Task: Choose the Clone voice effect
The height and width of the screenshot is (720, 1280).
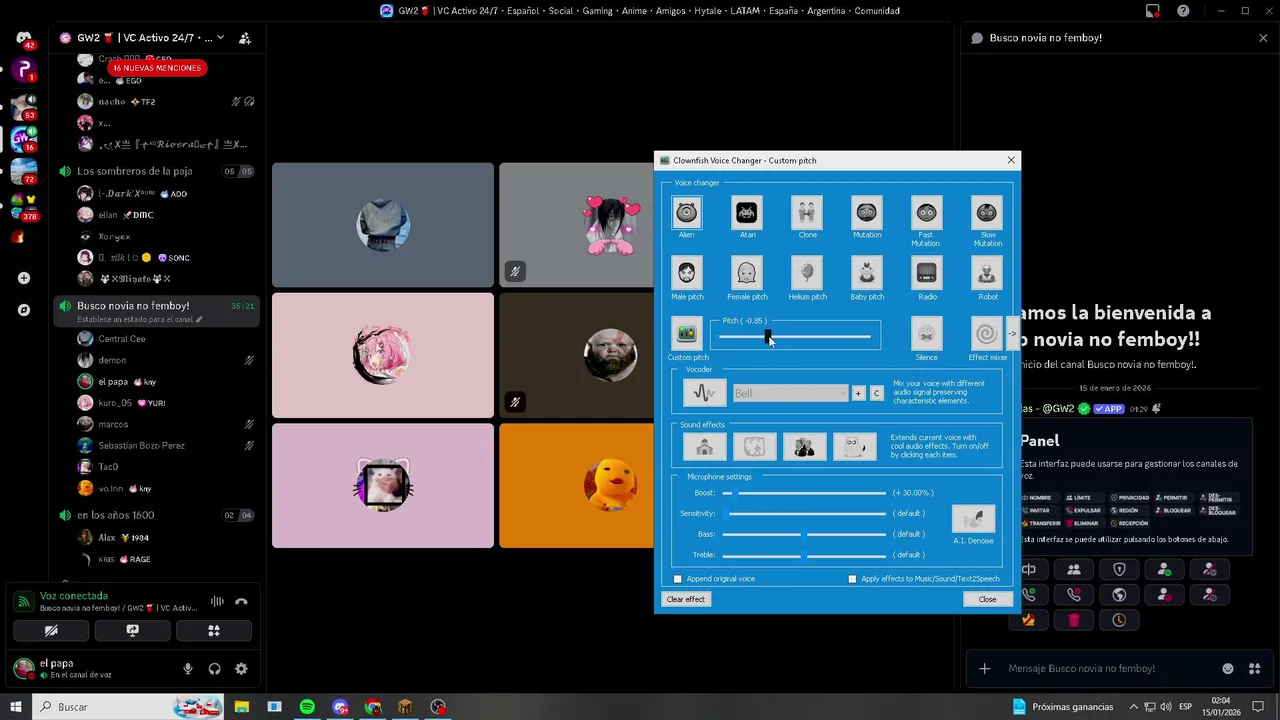Action: [807, 212]
